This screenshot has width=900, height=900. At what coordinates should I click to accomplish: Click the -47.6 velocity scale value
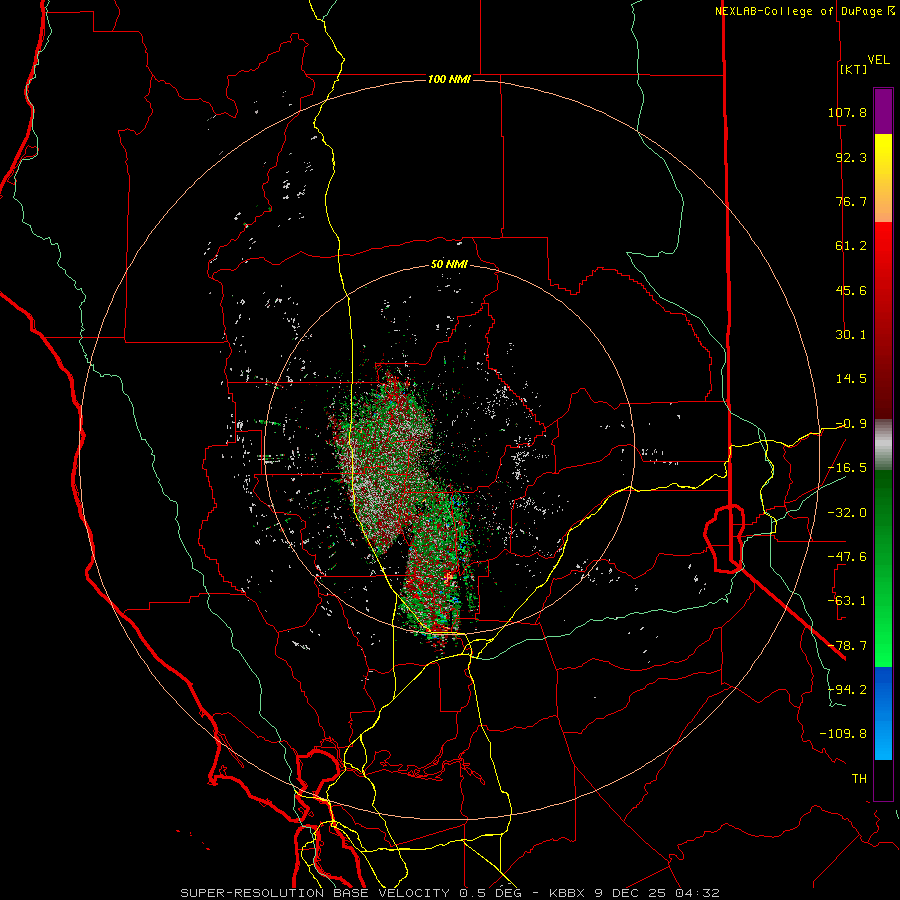pos(847,557)
